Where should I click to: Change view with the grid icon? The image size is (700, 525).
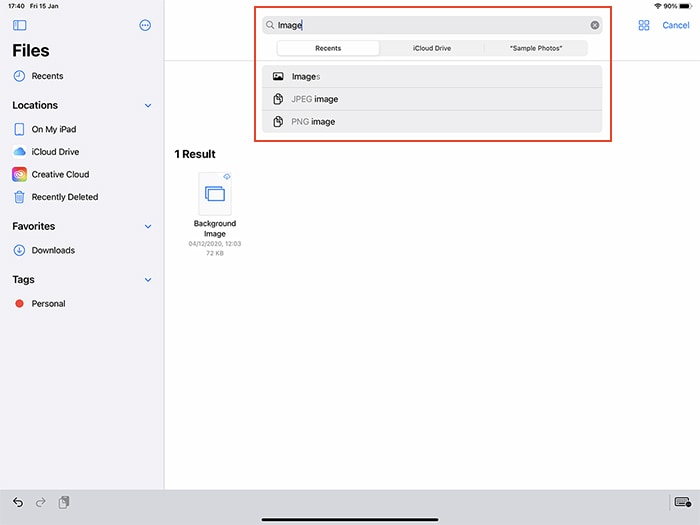tap(644, 25)
